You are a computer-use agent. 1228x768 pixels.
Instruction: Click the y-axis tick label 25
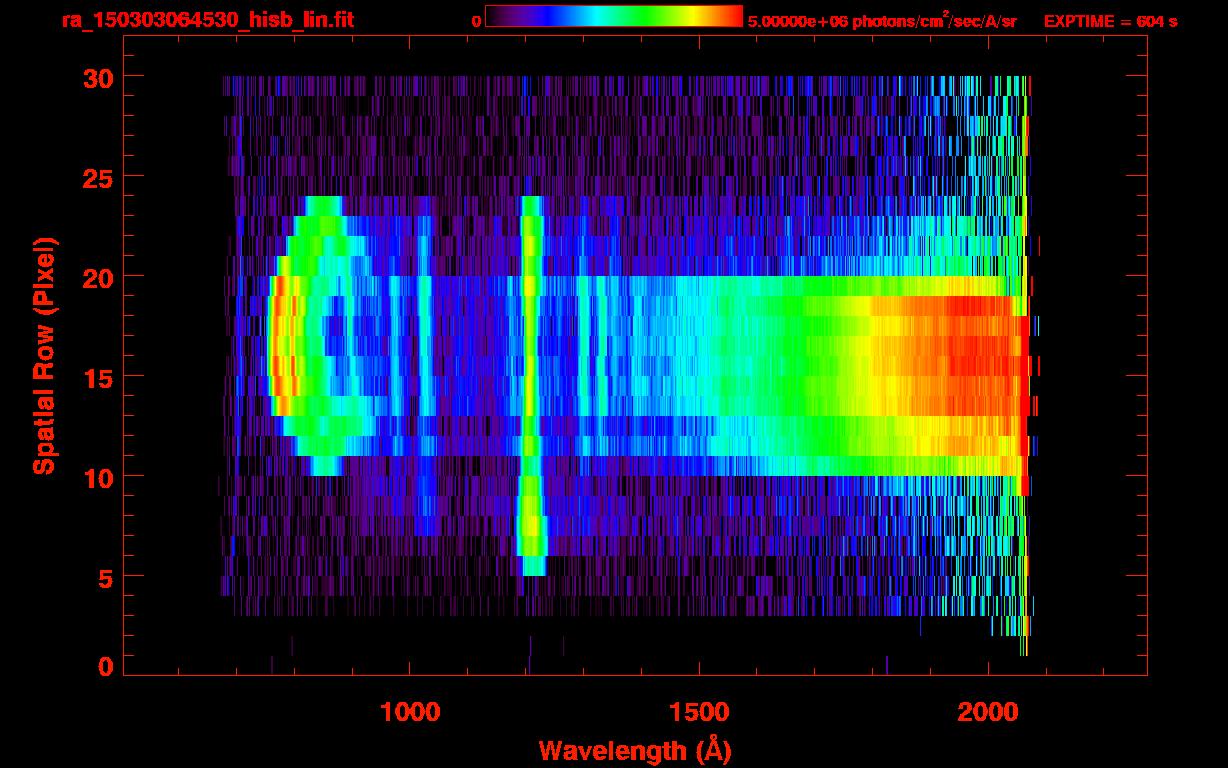pyautogui.click(x=97, y=177)
